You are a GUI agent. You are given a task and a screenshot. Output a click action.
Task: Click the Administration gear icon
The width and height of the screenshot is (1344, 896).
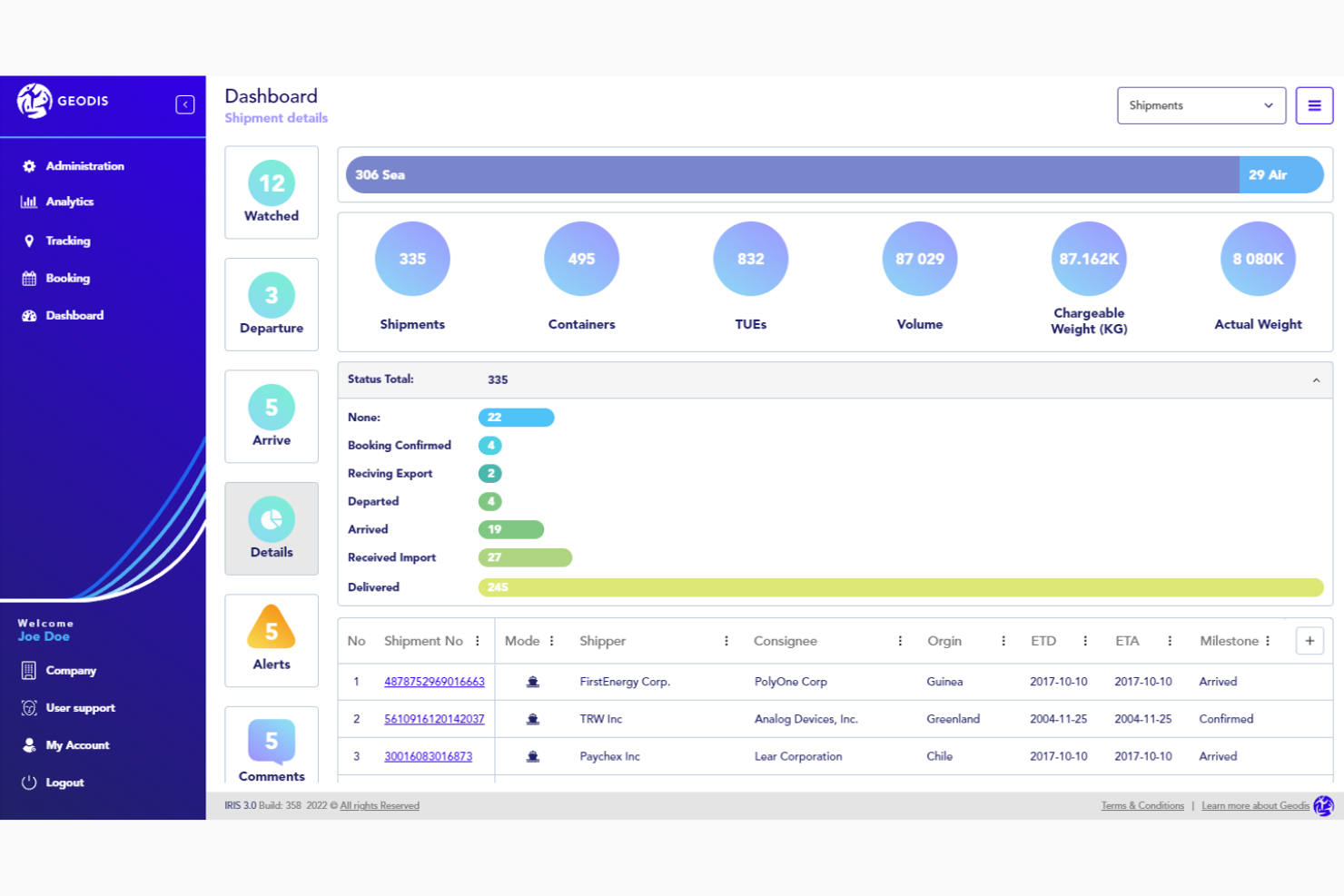[x=29, y=166]
